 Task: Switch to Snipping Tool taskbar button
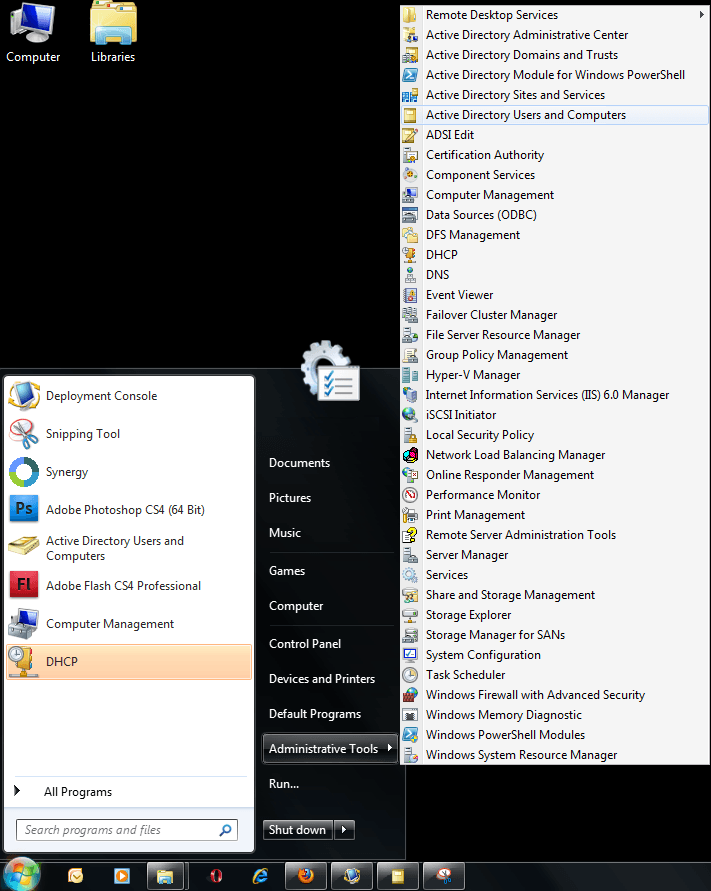click(443, 876)
